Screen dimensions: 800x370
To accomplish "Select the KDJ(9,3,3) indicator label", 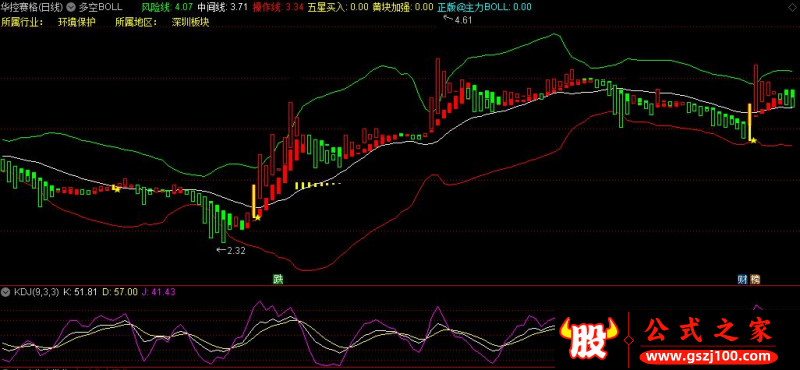I will coord(36,292).
